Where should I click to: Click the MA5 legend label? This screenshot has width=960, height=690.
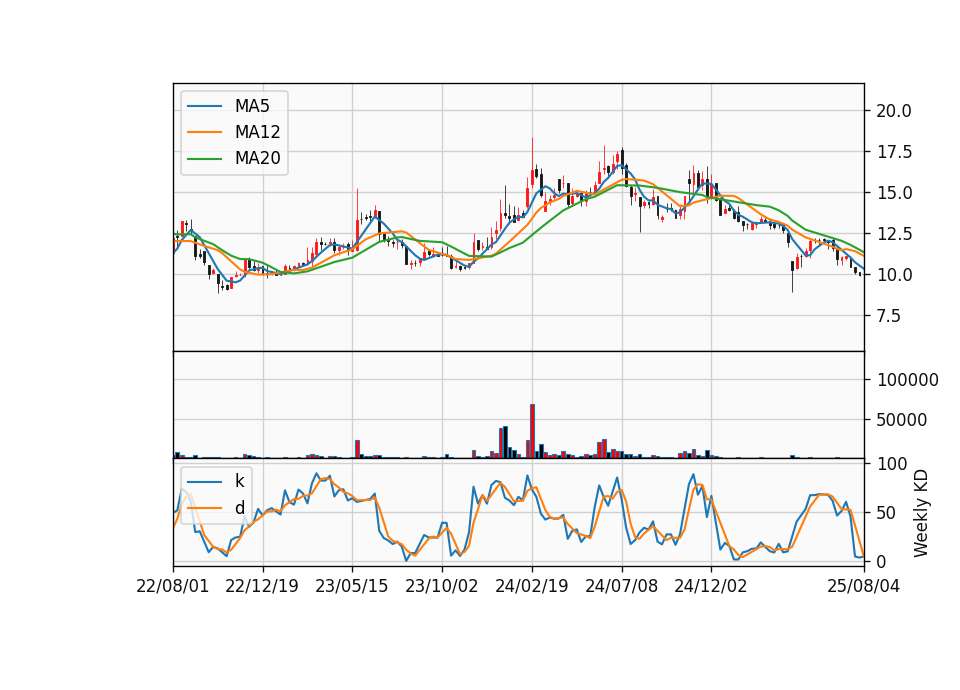252,106
